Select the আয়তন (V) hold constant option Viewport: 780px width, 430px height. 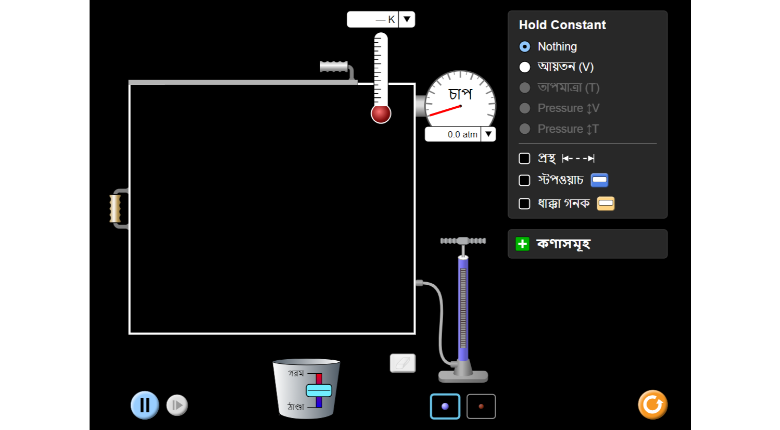pos(525,67)
